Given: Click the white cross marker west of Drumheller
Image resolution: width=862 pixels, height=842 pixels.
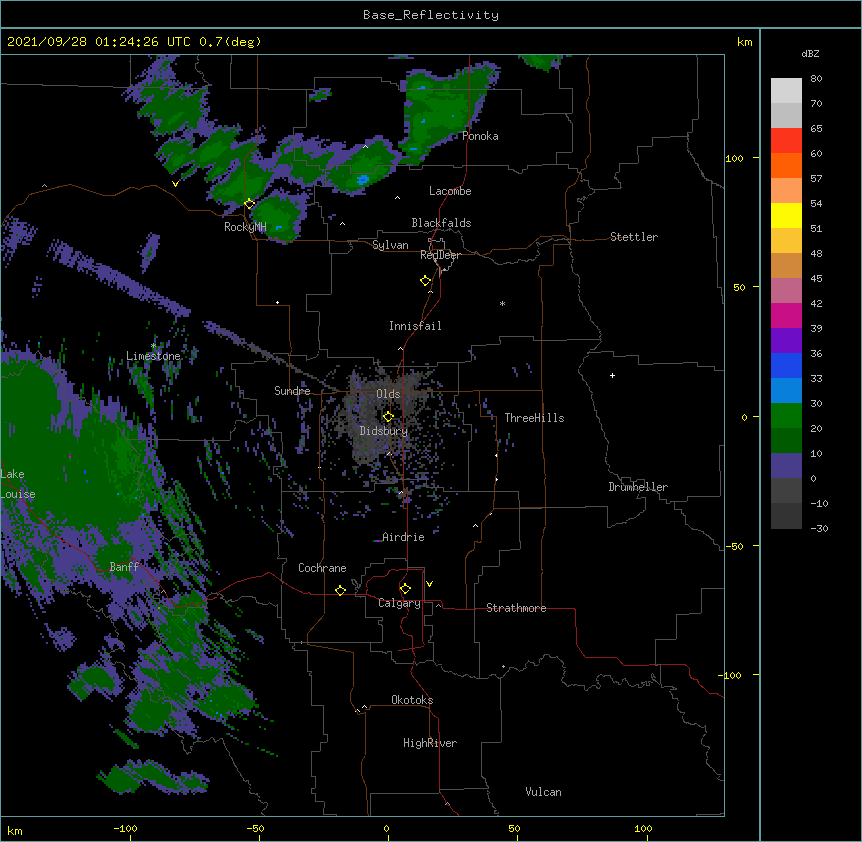Looking at the screenshot, I should (612, 375).
